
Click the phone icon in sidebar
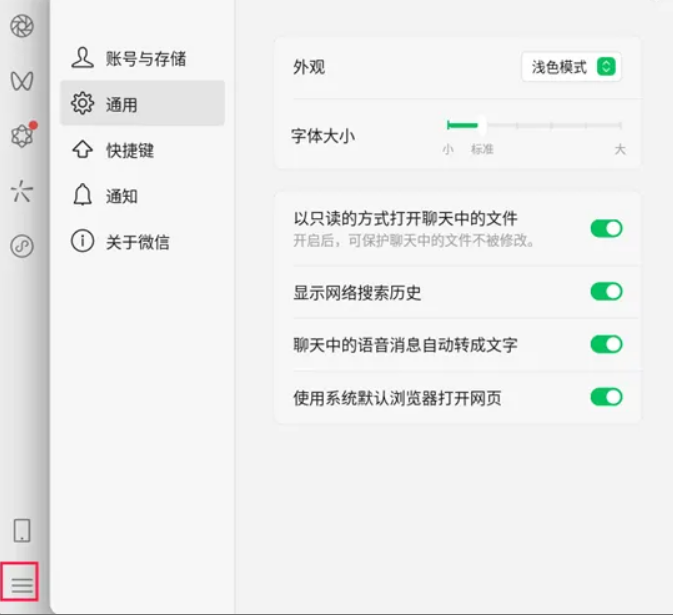[x=22, y=531]
